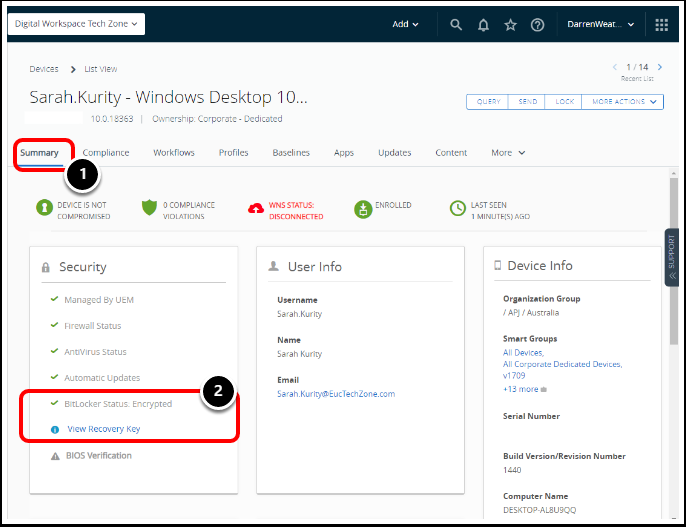Click the favorites star icon
This screenshot has width=686, height=527.
click(510, 25)
